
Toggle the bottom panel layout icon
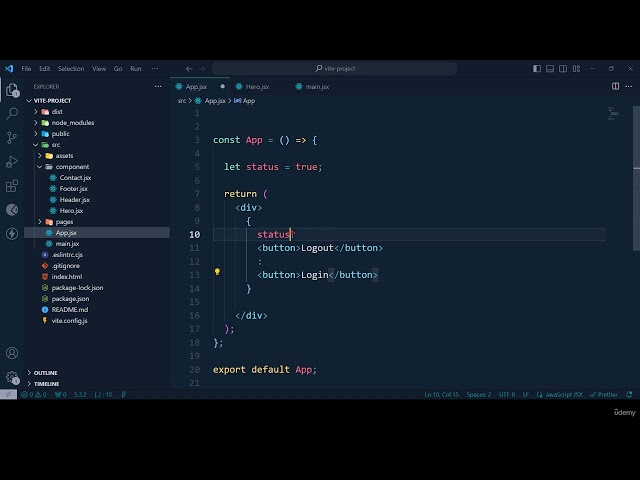(x=550, y=69)
